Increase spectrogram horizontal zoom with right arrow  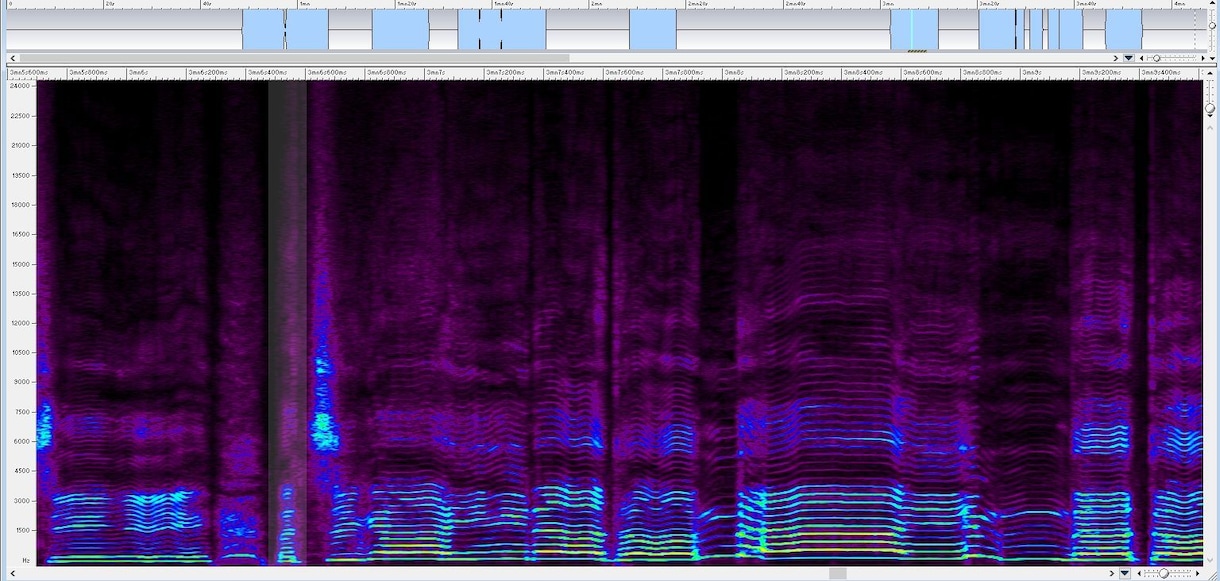point(1197,573)
